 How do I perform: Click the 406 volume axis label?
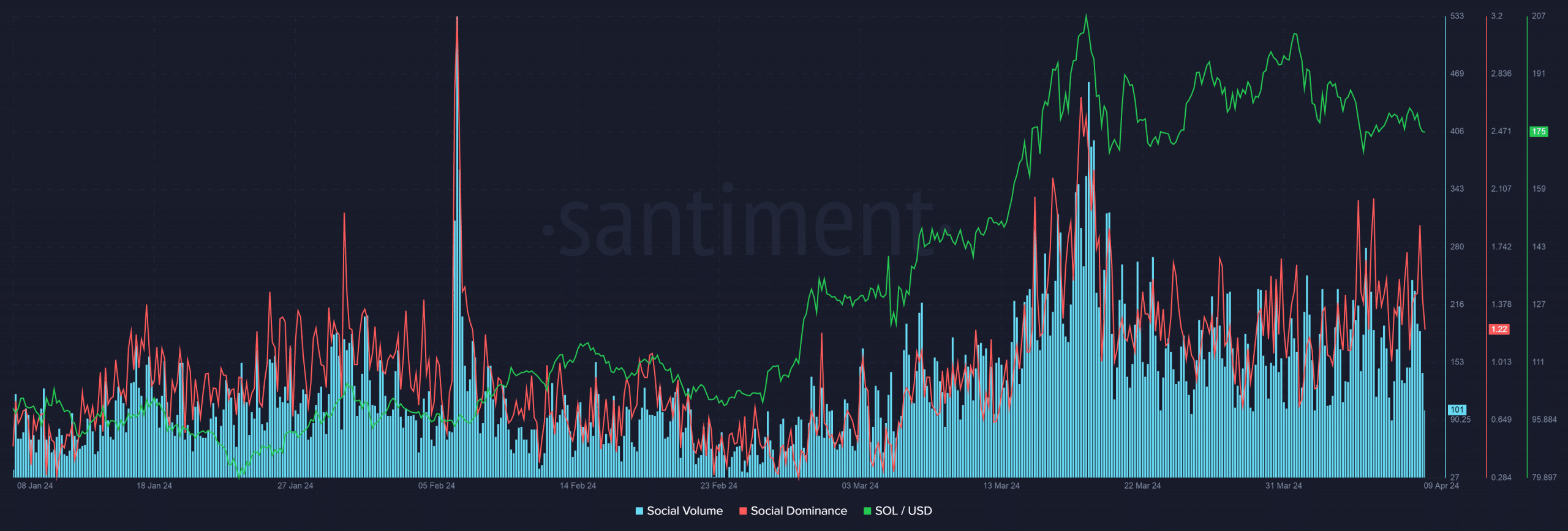(1457, 131)
